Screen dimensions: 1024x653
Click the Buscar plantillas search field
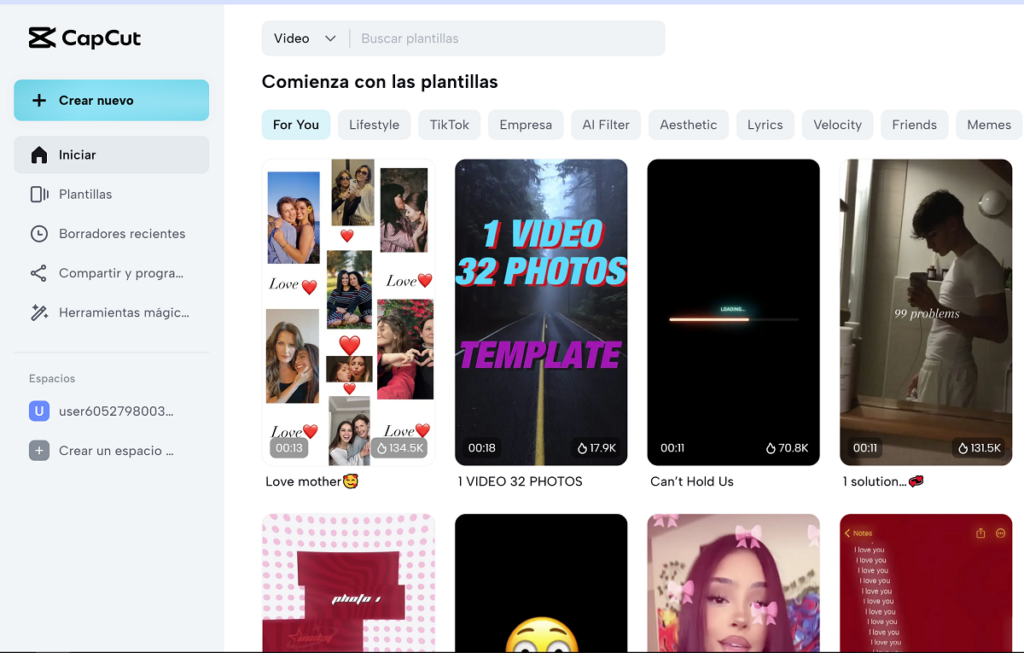pyautogui.click(x=508, y=39)
